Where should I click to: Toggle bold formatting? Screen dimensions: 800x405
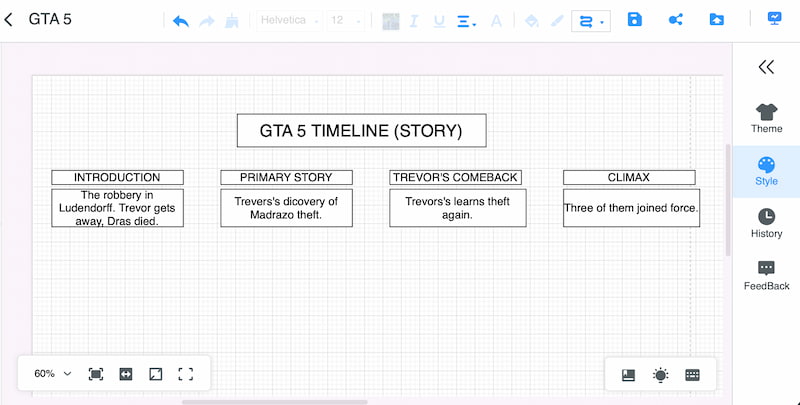pos(390,21)
